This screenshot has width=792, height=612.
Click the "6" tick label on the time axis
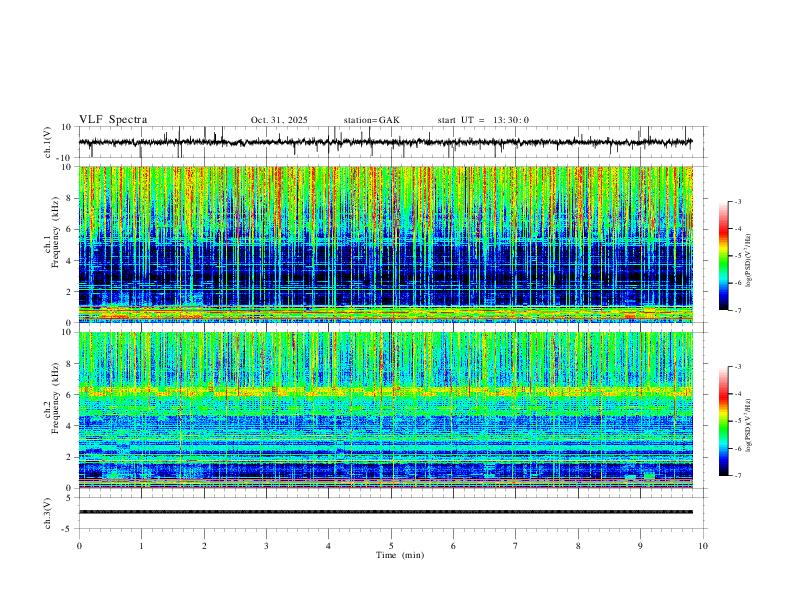454,546
